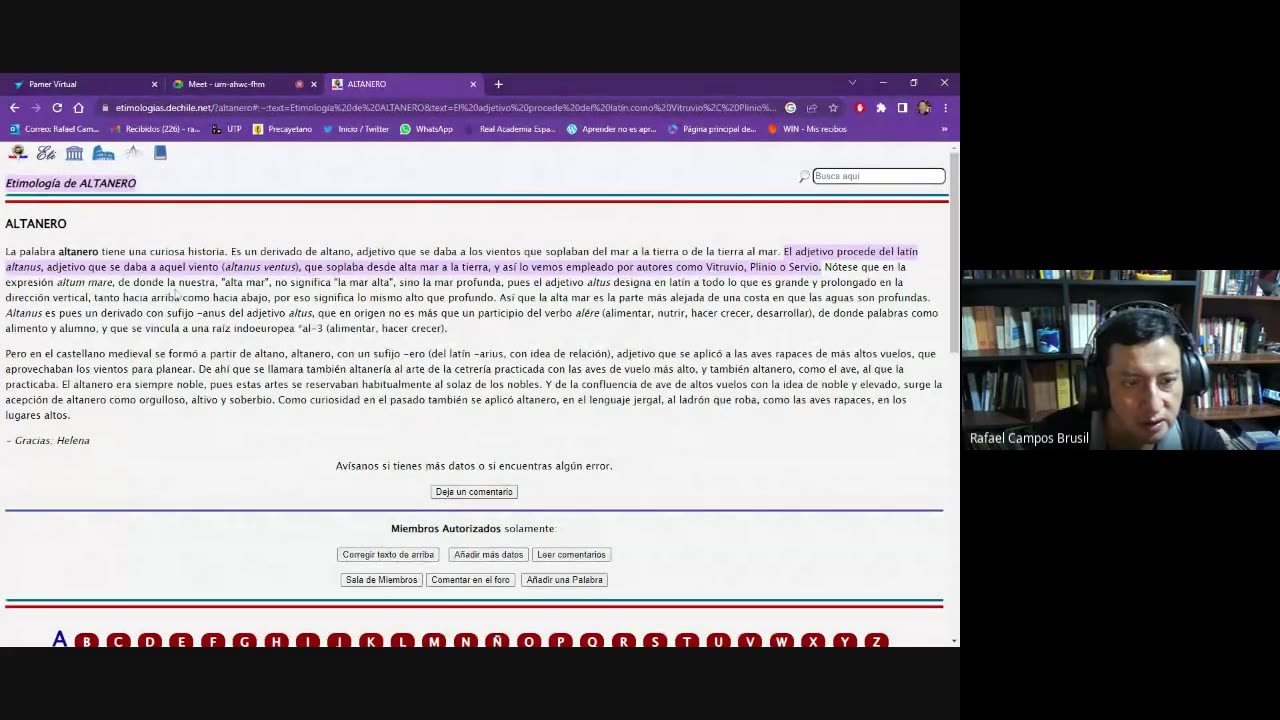Viewport: 1280px width, 720px height.
Task: Click 'Añadir más datos' button
Action: [x=488, y=555]
